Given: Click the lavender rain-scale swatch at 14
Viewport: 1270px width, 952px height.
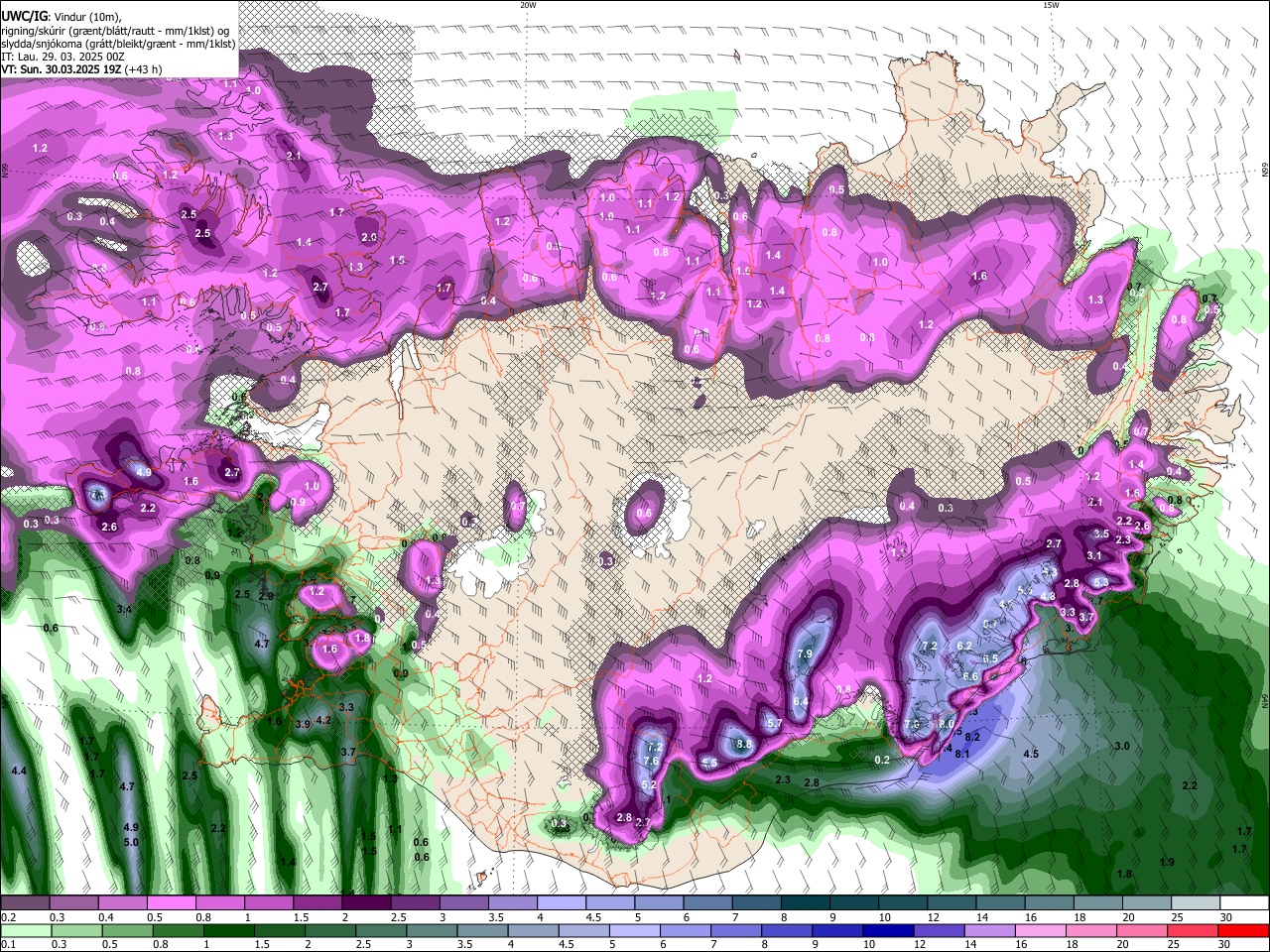Looking at the screenshot, I should [x=990, y=931].
